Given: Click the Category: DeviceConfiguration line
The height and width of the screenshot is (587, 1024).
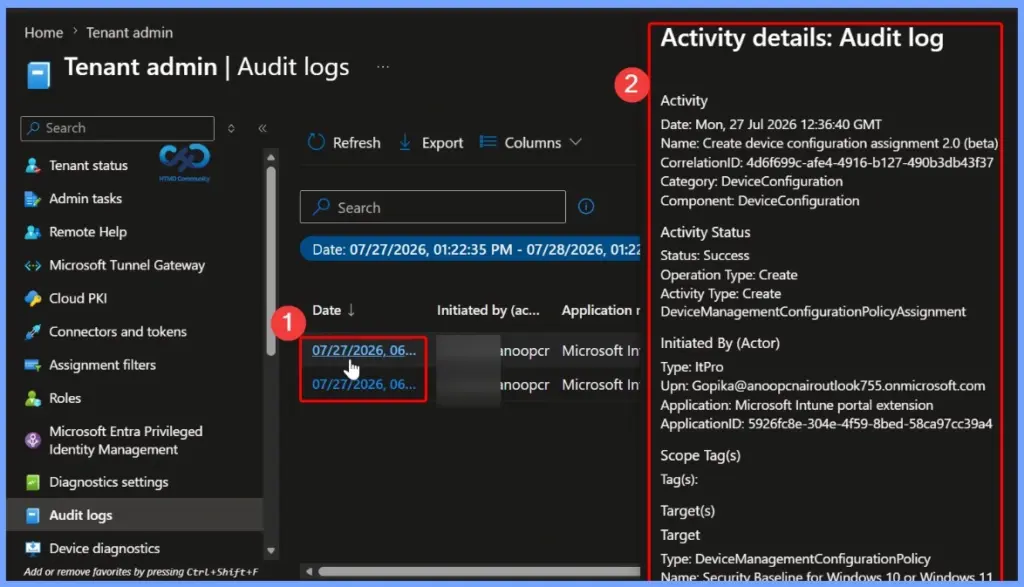Looking at the screenshot, I should pyautogui.click(x=751, y=182).
